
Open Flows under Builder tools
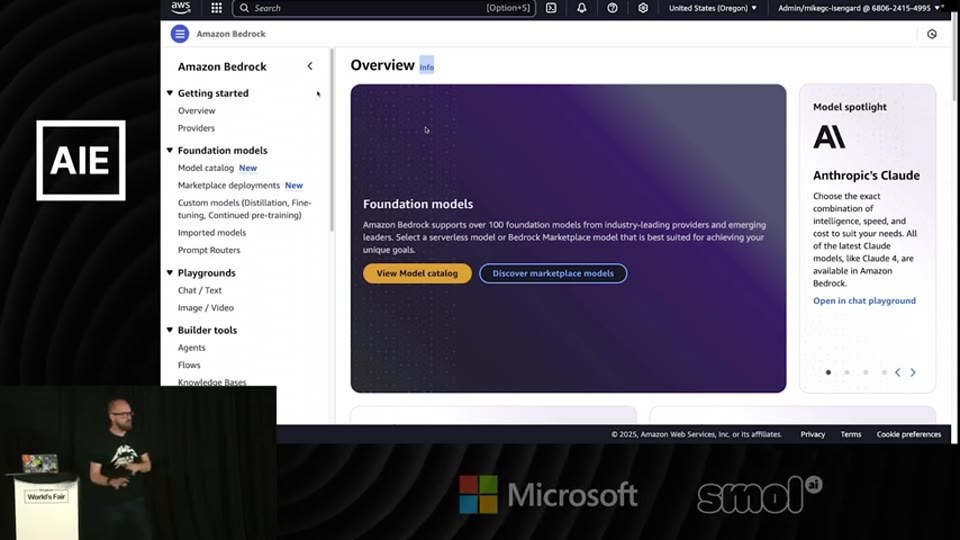point(189,365)
